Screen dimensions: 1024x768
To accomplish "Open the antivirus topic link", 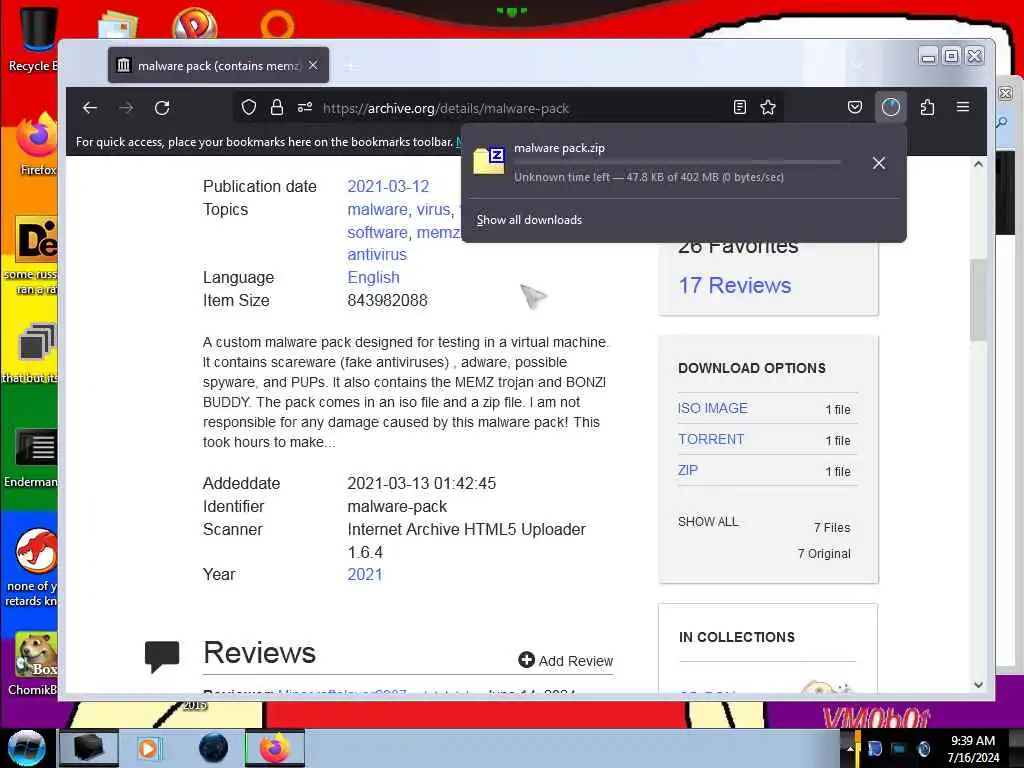I will tap(377, 255).
